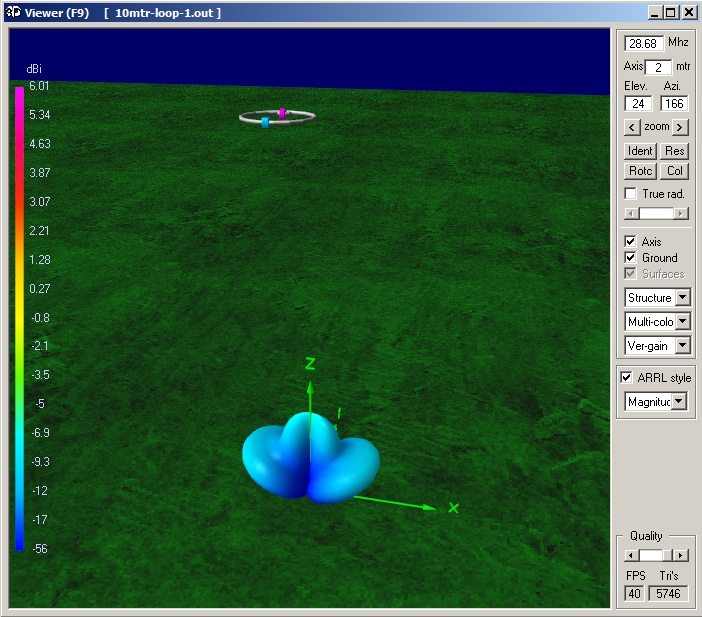Screen dimensions: 702x617
Task: Close the 3D Viewer window
Action: [689, 12]
